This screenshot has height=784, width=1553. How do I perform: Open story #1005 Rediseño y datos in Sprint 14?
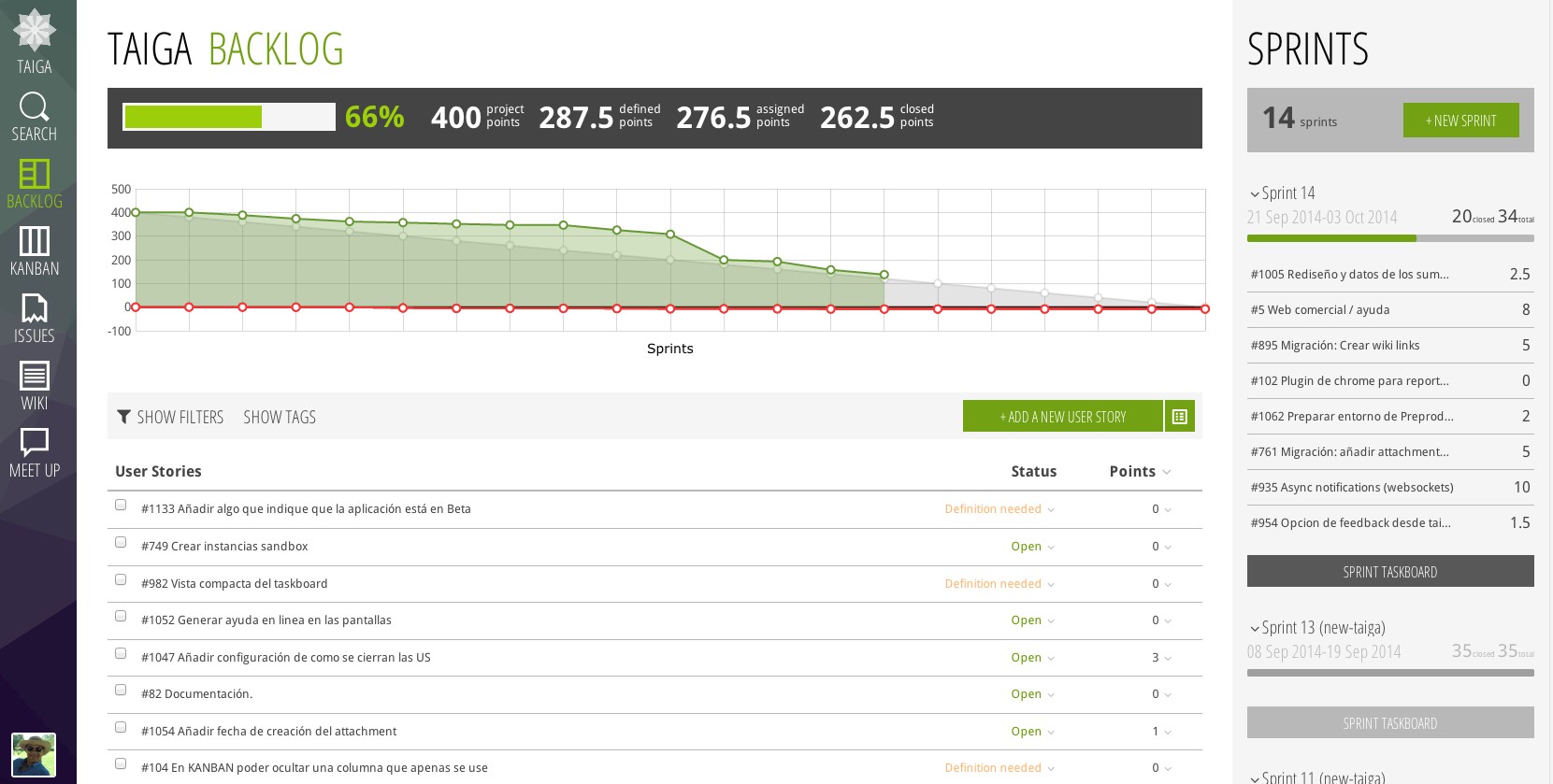pyautogui.click(x=1349, y=275)
